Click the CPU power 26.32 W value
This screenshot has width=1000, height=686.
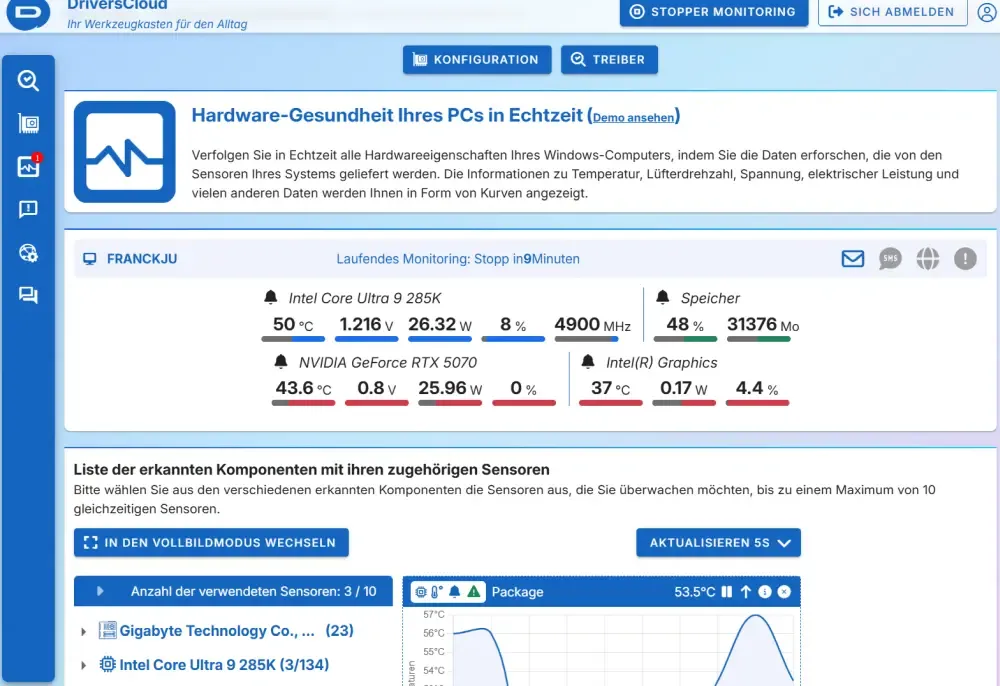(x=440, y=325)
